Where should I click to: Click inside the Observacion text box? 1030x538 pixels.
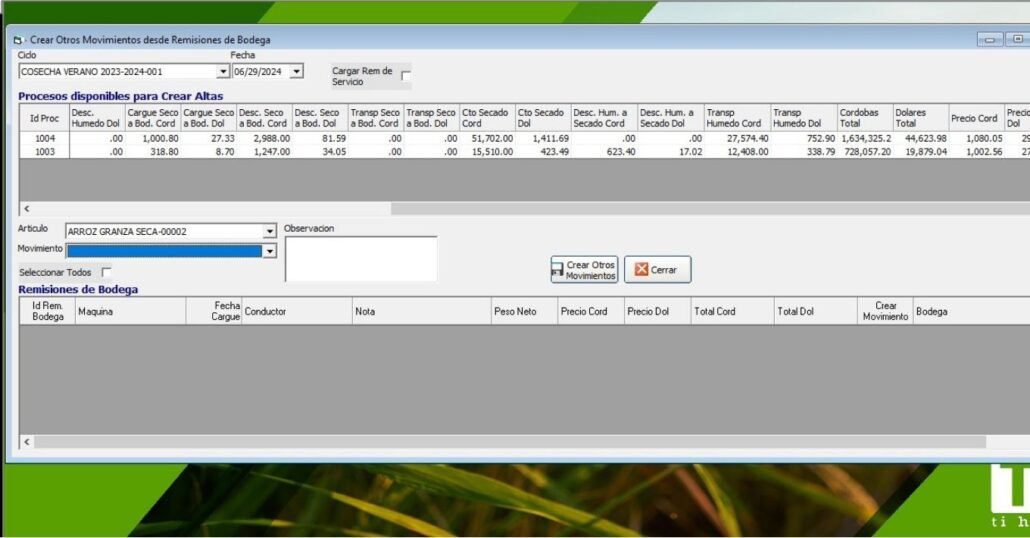(x=361, y=259)
